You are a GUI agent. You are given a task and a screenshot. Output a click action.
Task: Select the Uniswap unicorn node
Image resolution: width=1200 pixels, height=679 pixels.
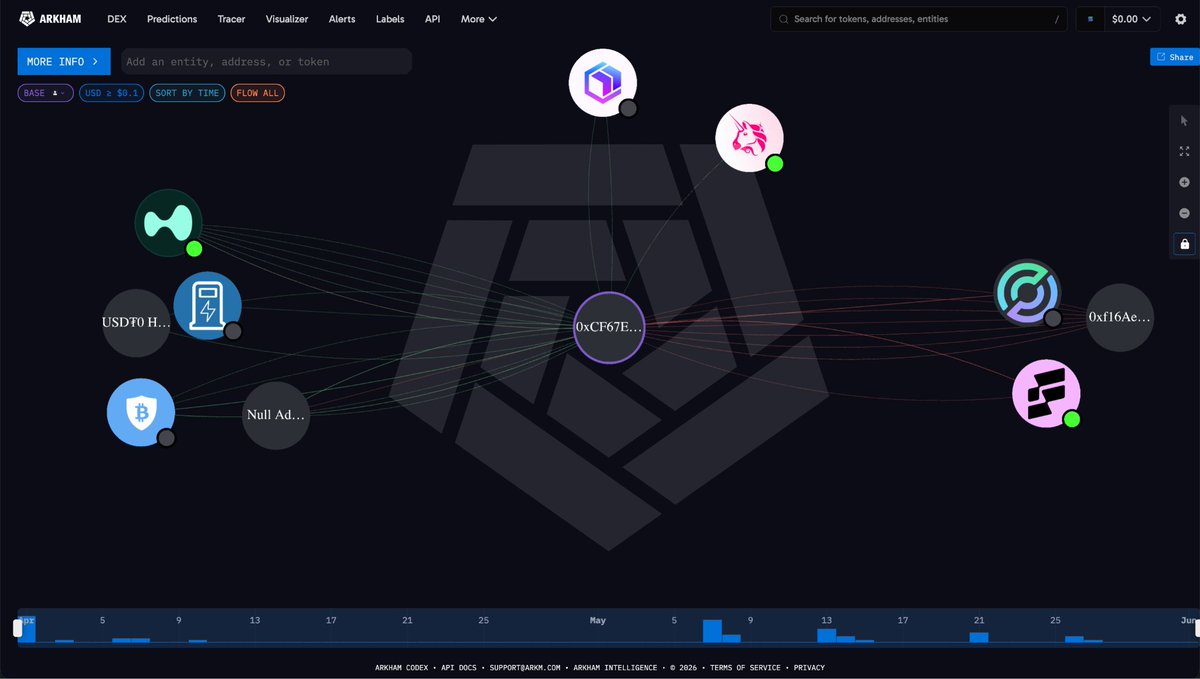point(749,138)
